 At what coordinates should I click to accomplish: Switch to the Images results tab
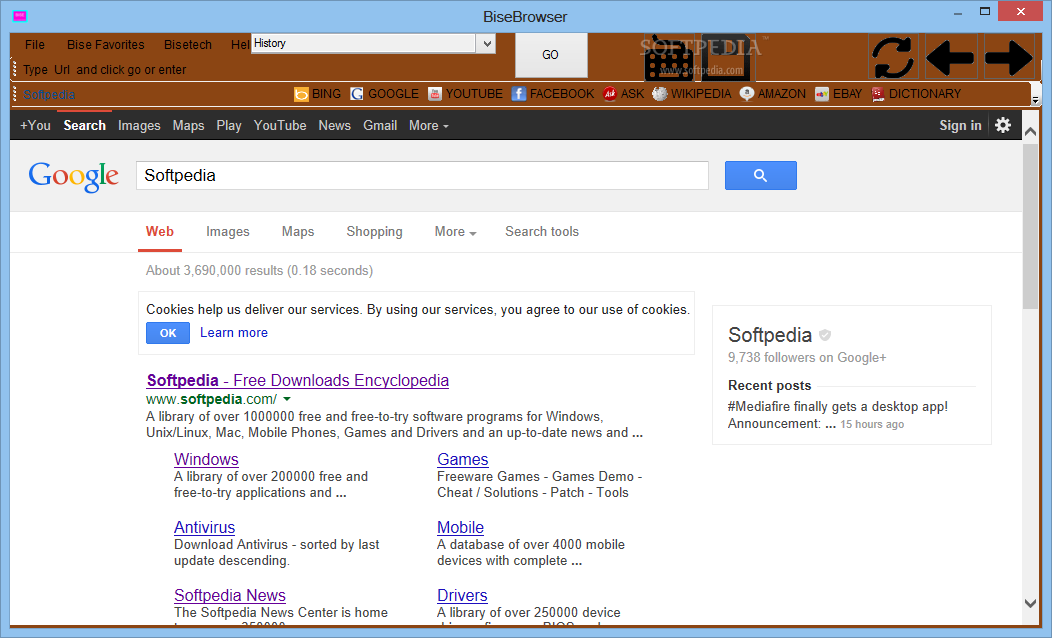point(227,231)
